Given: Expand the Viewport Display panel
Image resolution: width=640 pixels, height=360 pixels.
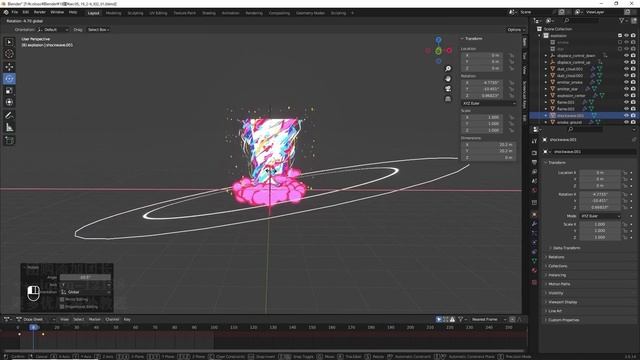Looking at the screenshot, I should tap(562, 302).
